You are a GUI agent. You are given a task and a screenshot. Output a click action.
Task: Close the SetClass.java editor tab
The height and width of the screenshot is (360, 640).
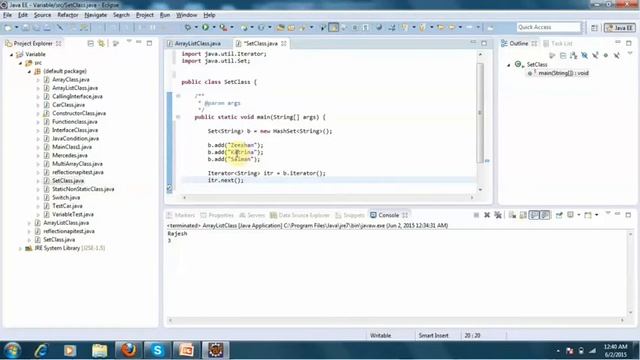tap(284, 43)
